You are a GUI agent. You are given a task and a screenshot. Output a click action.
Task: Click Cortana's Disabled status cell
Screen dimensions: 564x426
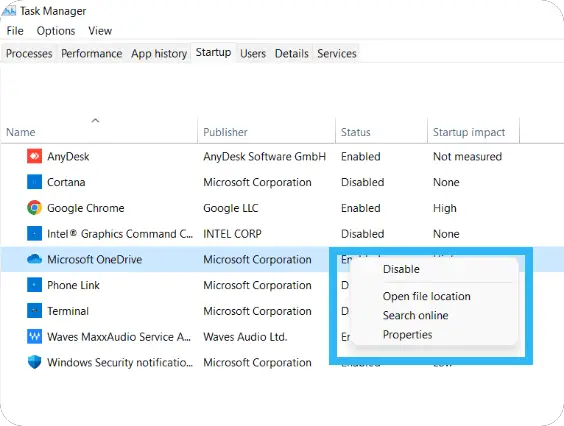pyautogui.click(x=363, y=182)
